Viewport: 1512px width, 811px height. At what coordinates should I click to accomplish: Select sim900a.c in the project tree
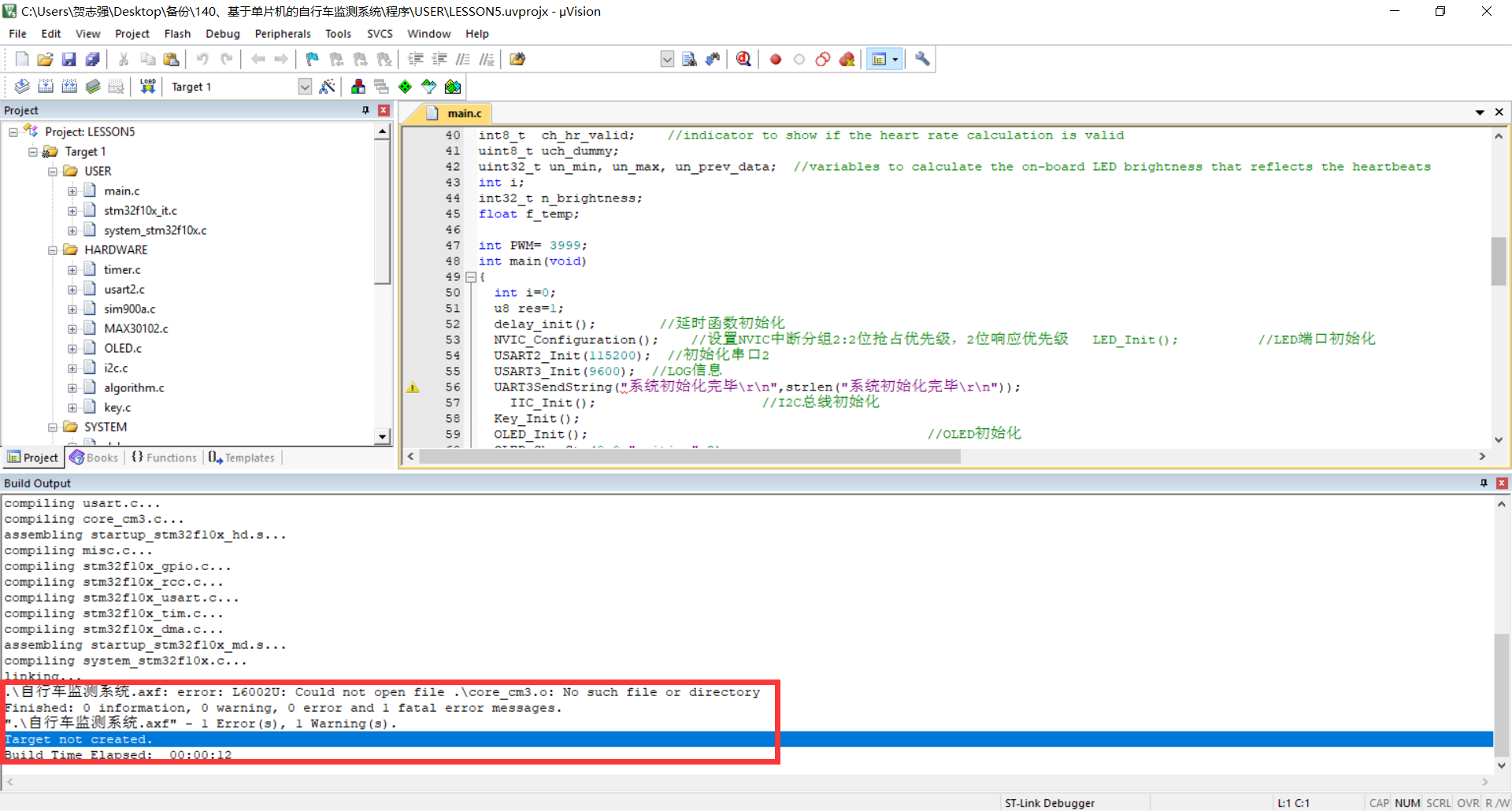click(130, 309)
